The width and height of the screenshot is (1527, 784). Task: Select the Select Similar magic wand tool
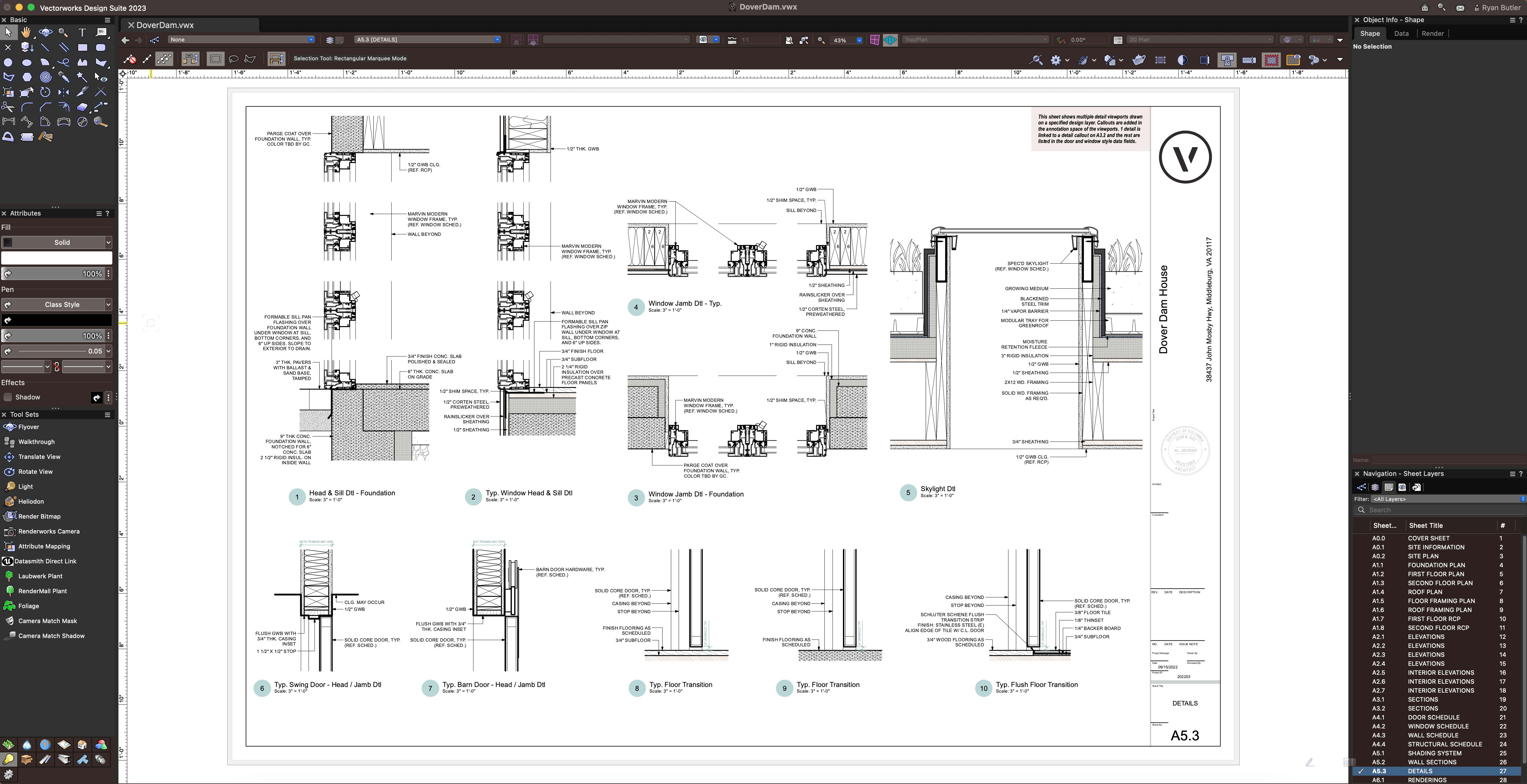coord(82,77)
